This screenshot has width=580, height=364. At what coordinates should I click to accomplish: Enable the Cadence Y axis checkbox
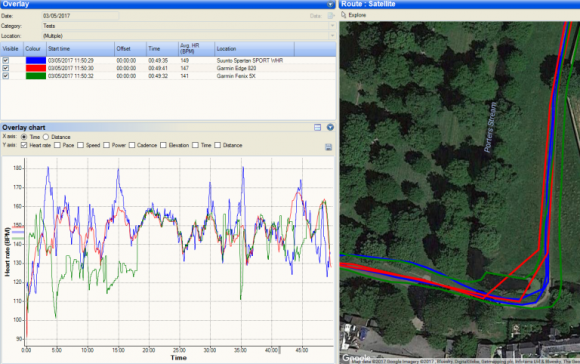tap(132, 145)
